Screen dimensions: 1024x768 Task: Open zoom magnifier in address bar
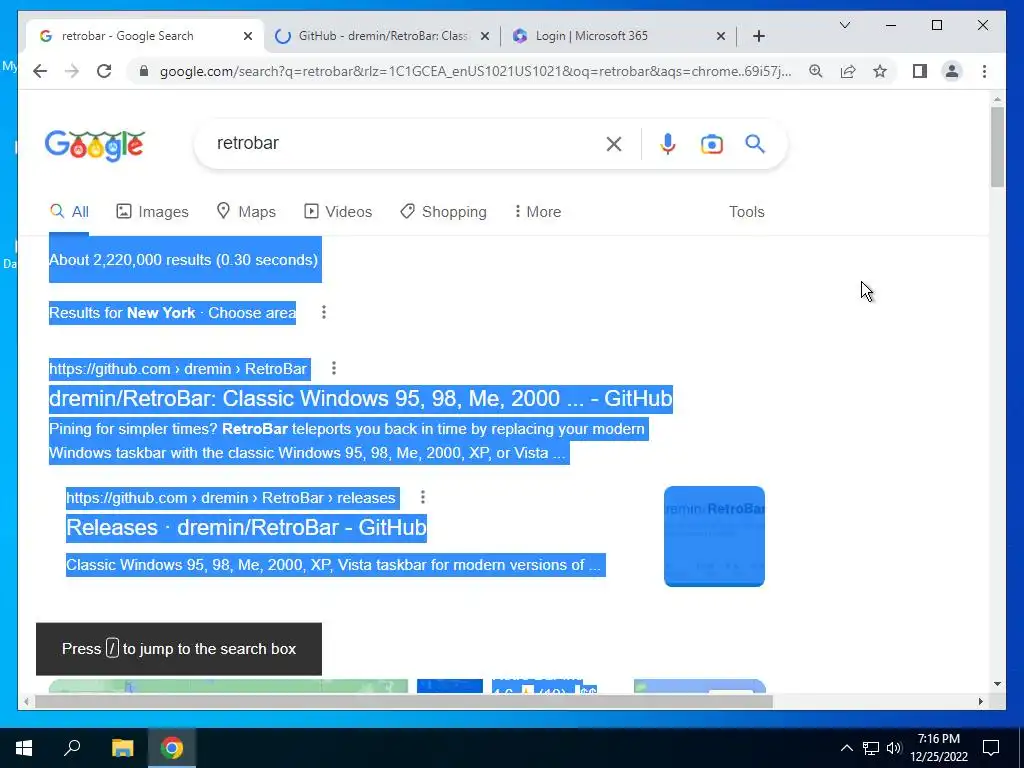tap(816, 71)
